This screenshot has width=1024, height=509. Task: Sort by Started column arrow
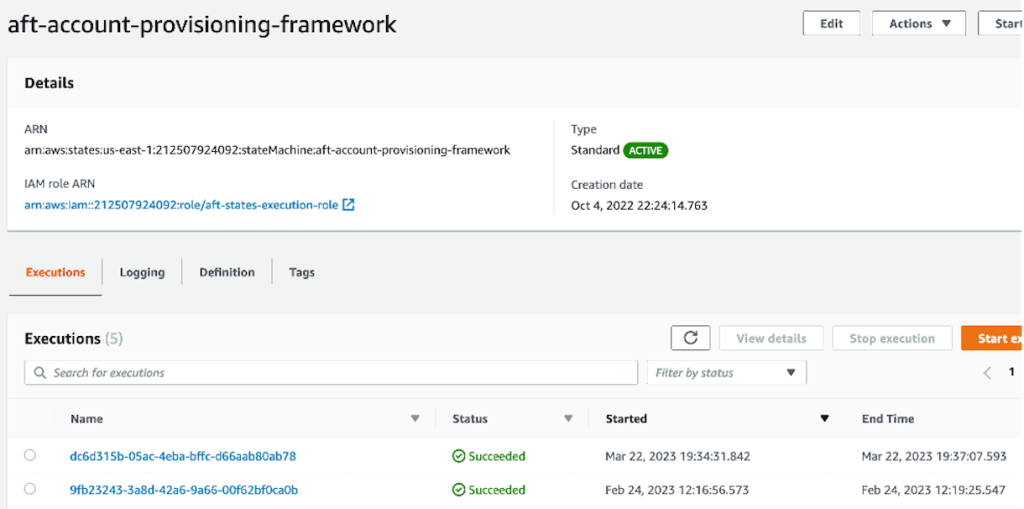click(x=824, y=419)
